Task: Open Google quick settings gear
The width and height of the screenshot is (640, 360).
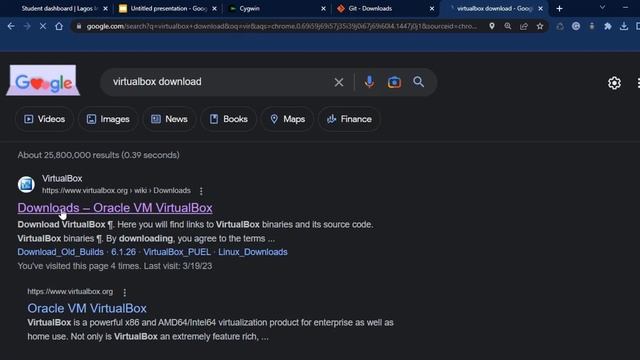Action: [614, 83]
